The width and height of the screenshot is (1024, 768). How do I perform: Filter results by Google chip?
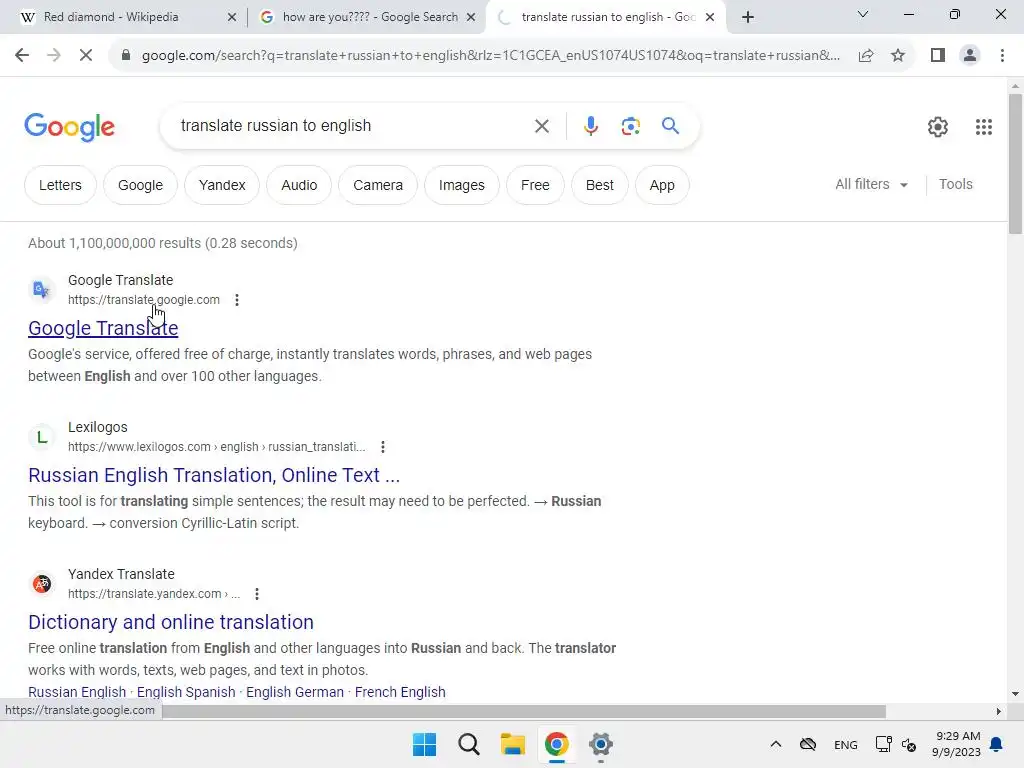pyautogui.click(x=140, y=185)
